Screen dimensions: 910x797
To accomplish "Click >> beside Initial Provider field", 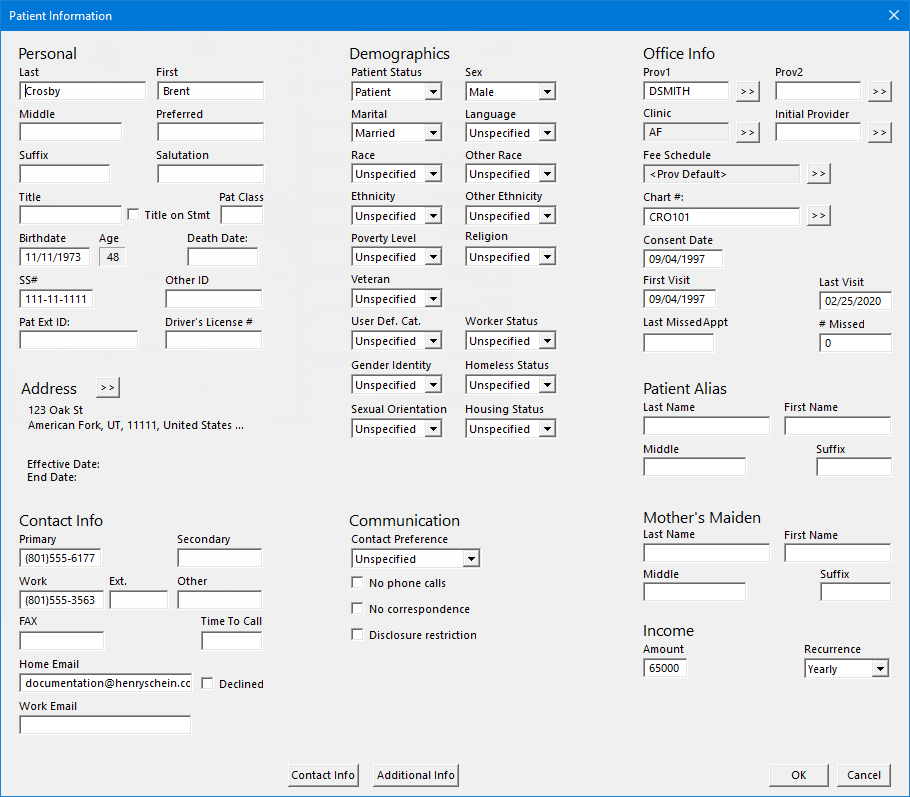I will [879, 132].
